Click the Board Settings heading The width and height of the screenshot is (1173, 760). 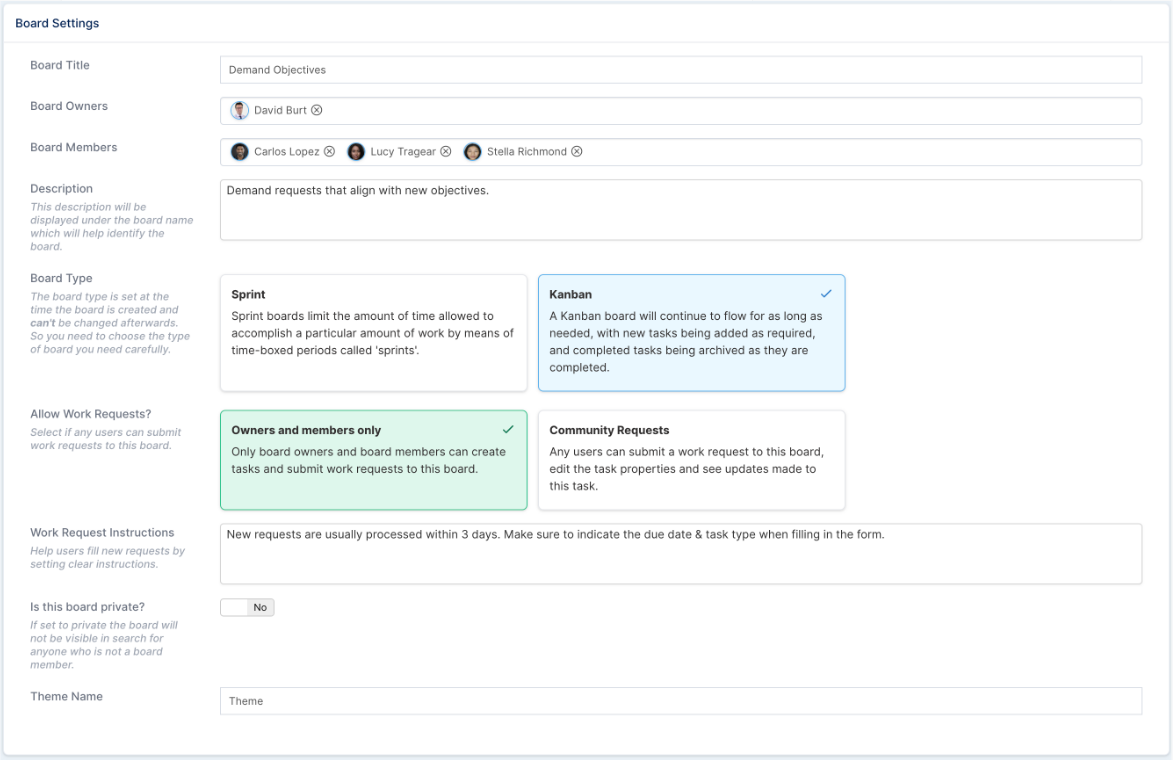tap(57, 23)
